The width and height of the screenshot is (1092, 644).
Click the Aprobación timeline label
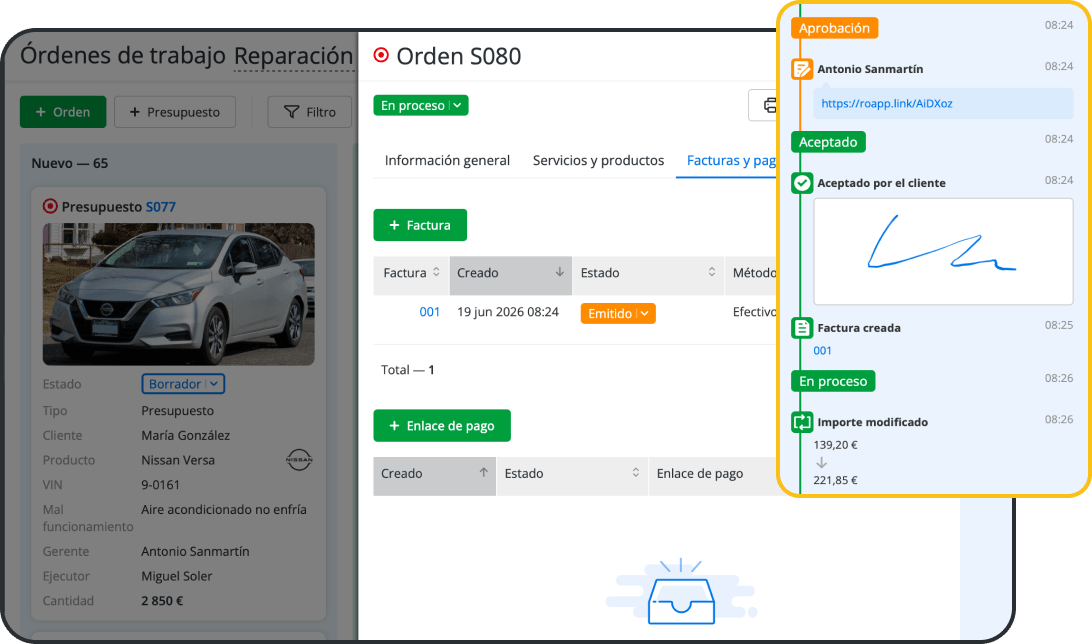point(834,28)
